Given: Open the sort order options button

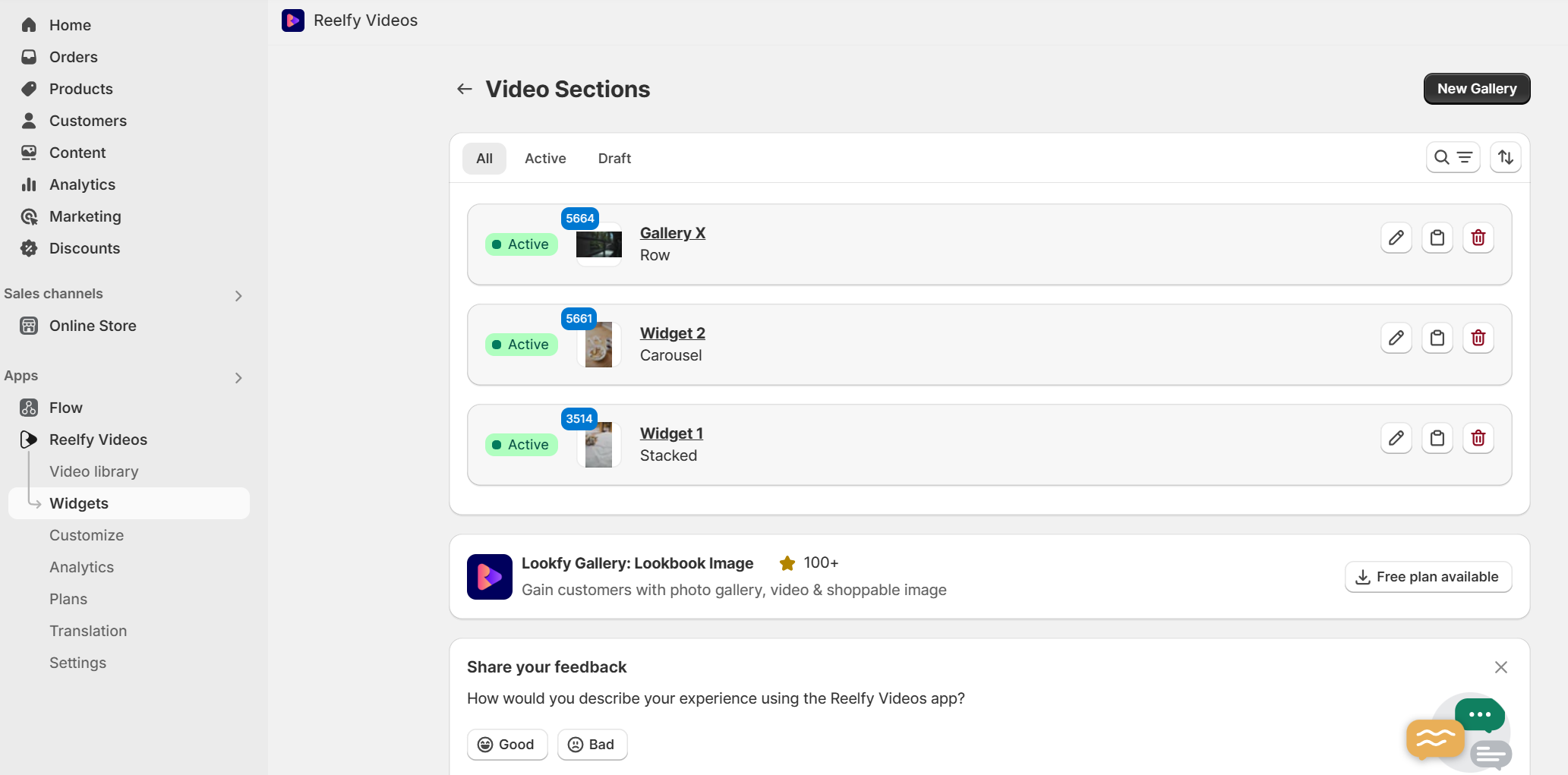Looking at the screenshot, I should 1505,158.
